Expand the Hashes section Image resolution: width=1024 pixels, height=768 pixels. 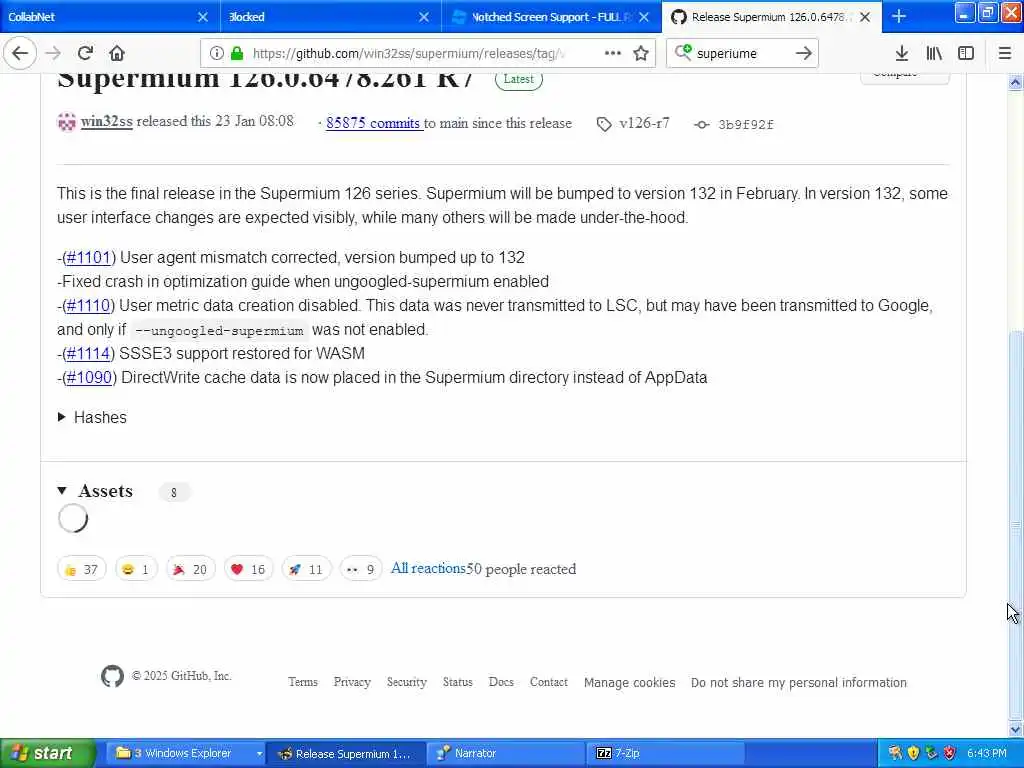[x=92, y=417]
